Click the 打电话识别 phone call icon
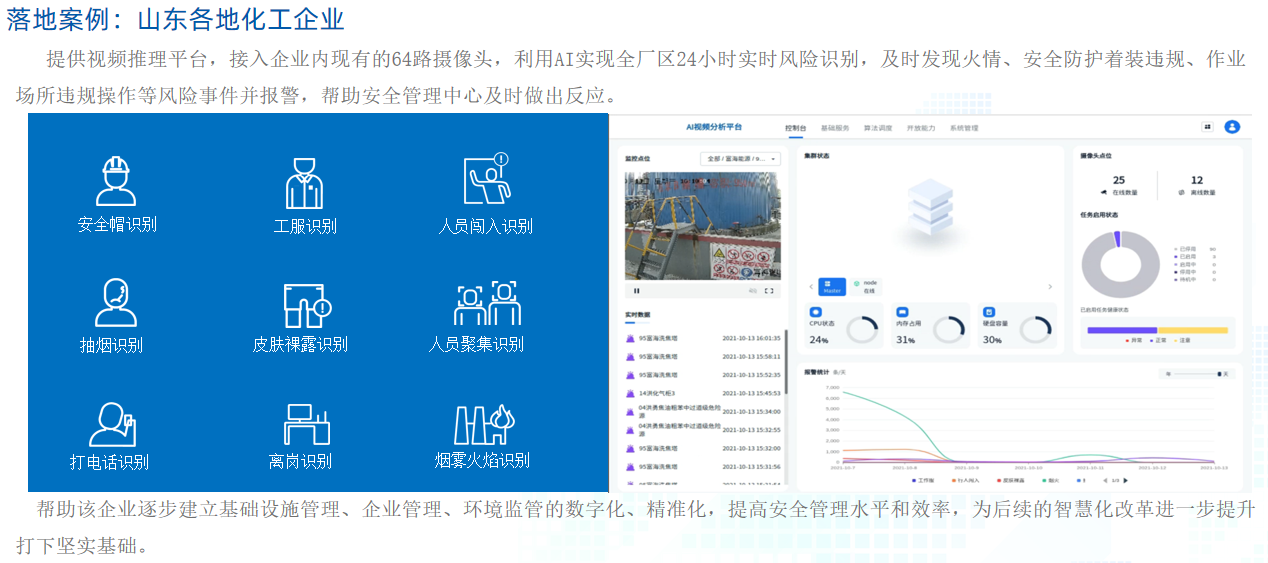Screen dimensions: 1268x563 coord(112,424)
